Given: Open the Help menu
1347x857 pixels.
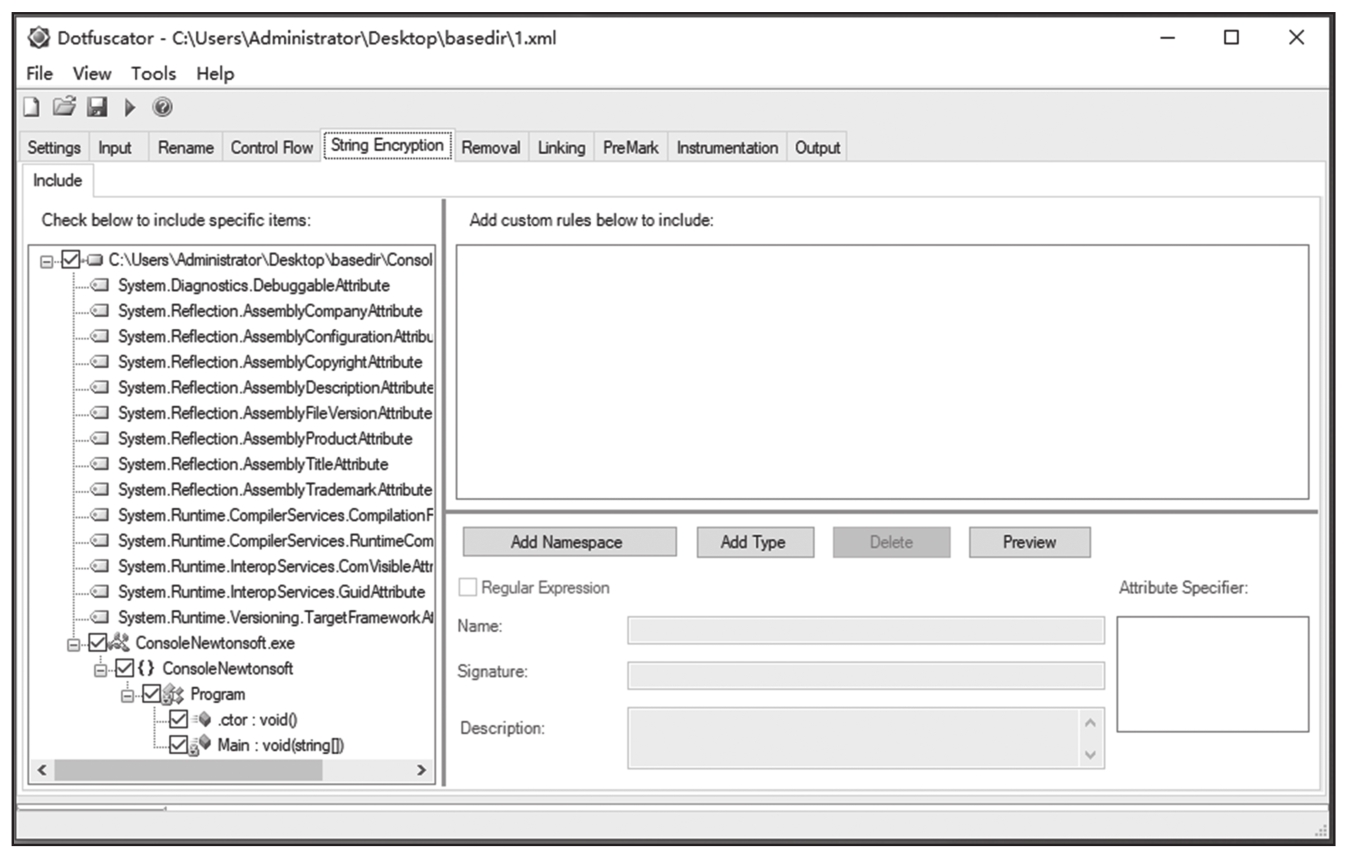Looking at the screenshot, I should tap(215, 73).
